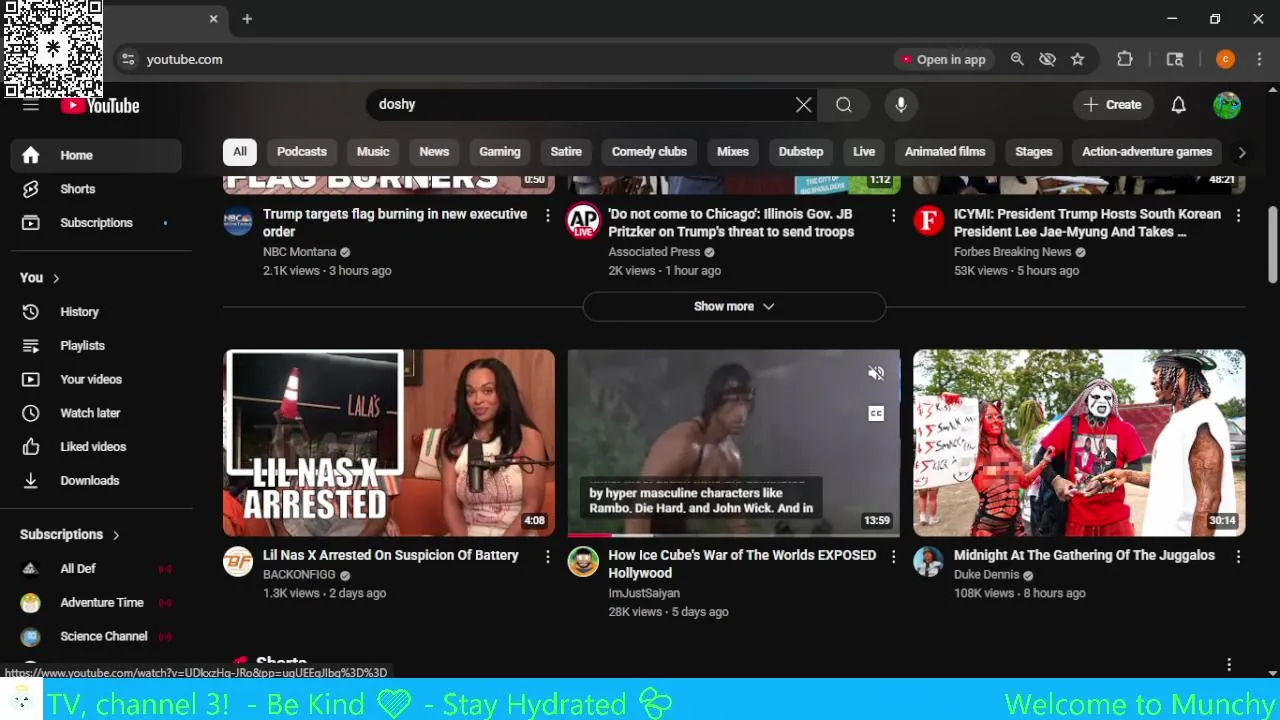Screen dimensions: 1280x720
Task: Open Shorts in the sidebar
Action: coord(96,189)
